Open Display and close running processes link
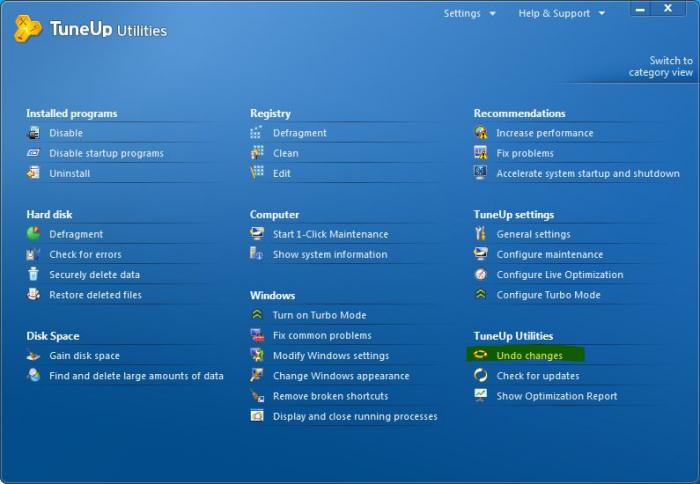Screen dimensions: 700x484 [355, 417]
